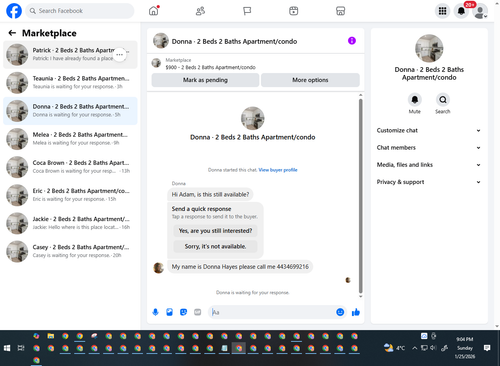
Task: Open File Explorer from the taskbar
Action: point(51,336)
